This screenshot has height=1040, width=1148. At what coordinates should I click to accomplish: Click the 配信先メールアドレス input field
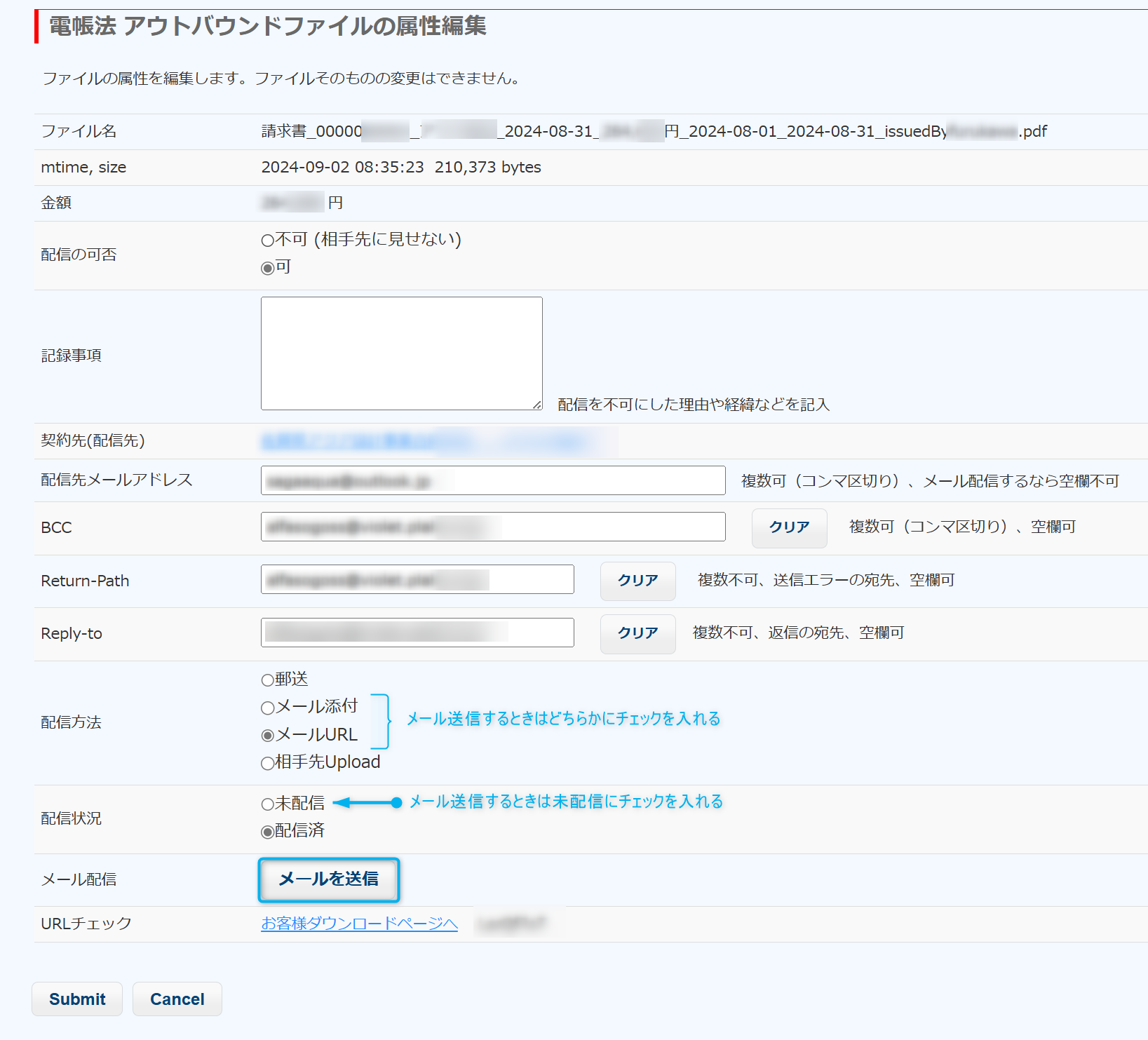(492, 481)
